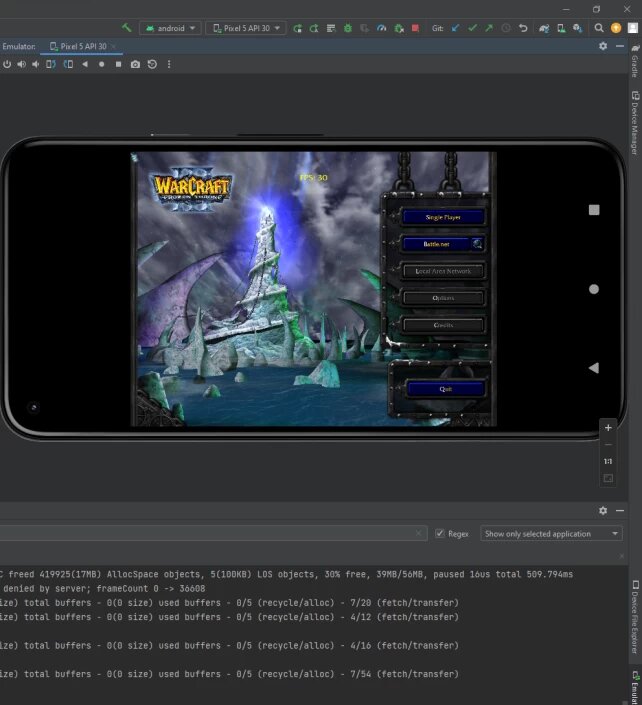The width and height of the screenshot is (642, 705).
Task: Click Git Commit green checkmark
Action: (x=472, y=28)
